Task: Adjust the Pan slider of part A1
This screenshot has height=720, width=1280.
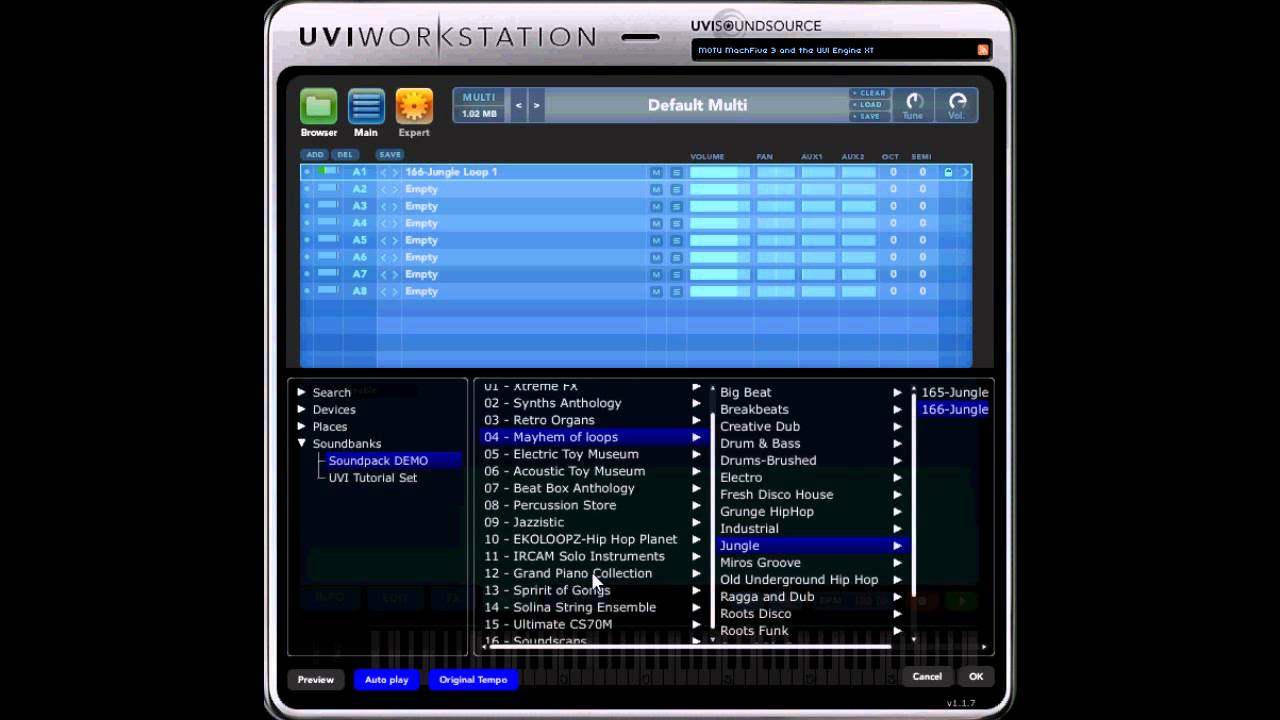Action: coord(775,172)
